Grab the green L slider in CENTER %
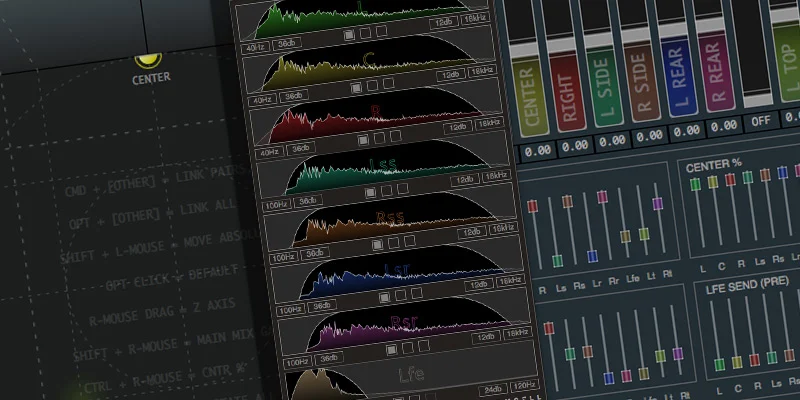This screenshot has width=800, height=400. pyautogui.click(x=695, y=184)
